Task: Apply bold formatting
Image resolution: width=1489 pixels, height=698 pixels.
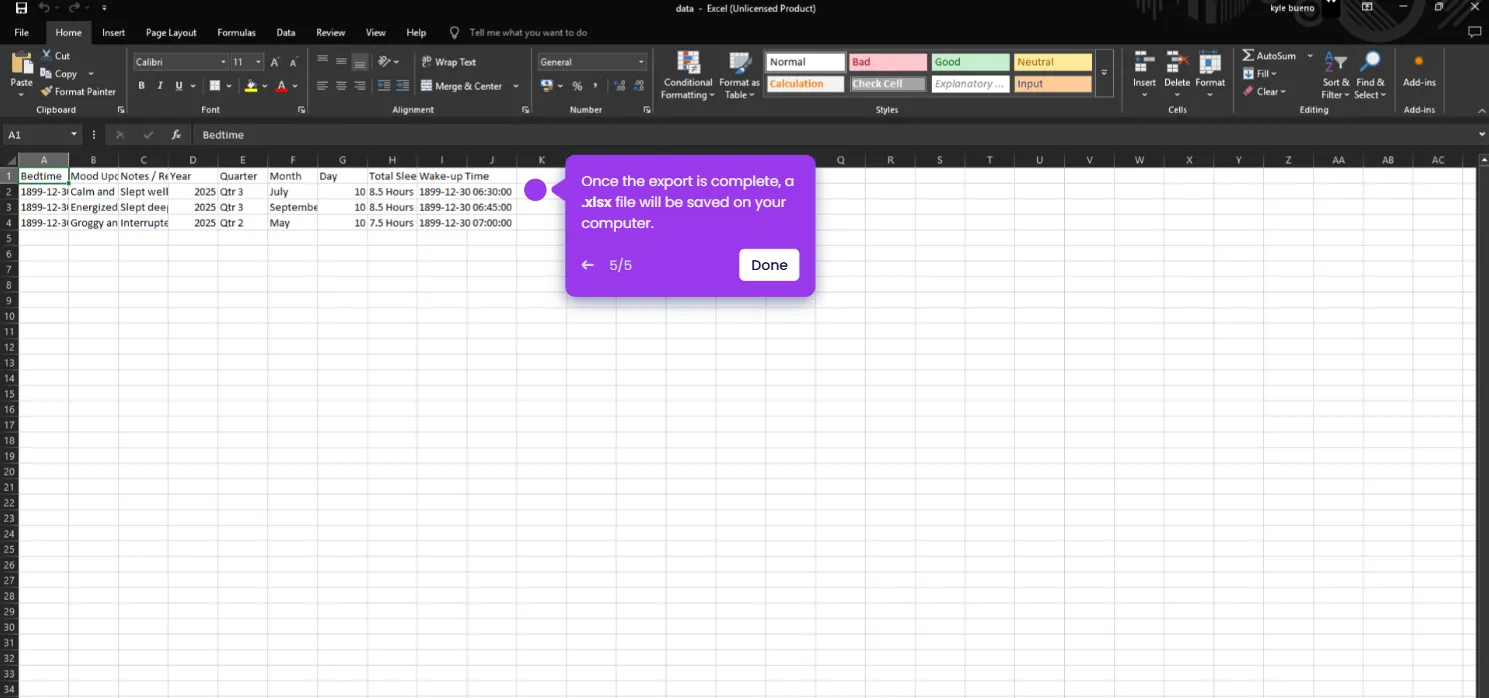Action: [x=141, y=86]
